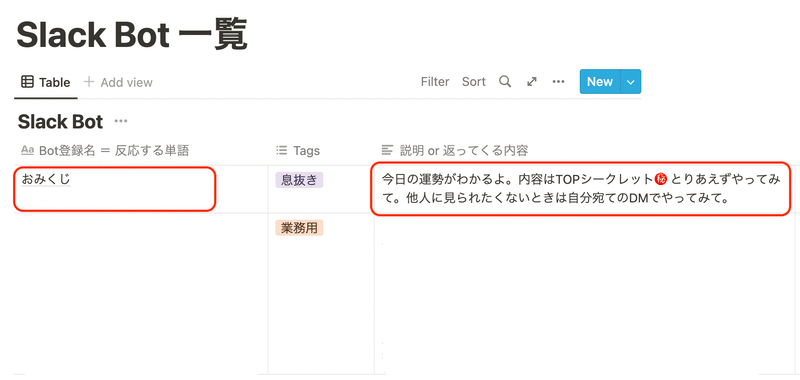Open the Sort menu

coord(473,82)
